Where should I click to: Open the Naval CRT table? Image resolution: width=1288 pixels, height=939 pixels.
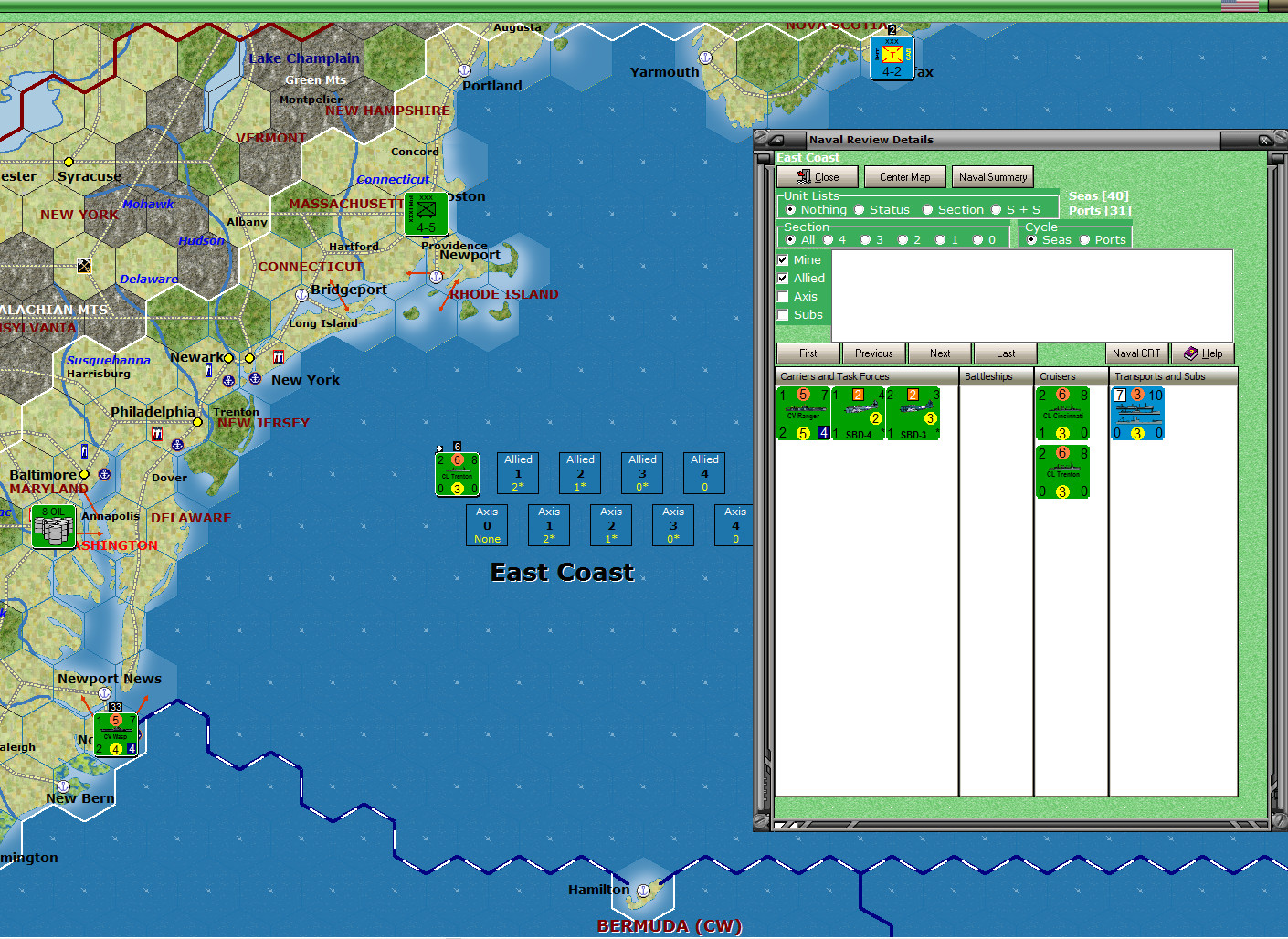1137,353
